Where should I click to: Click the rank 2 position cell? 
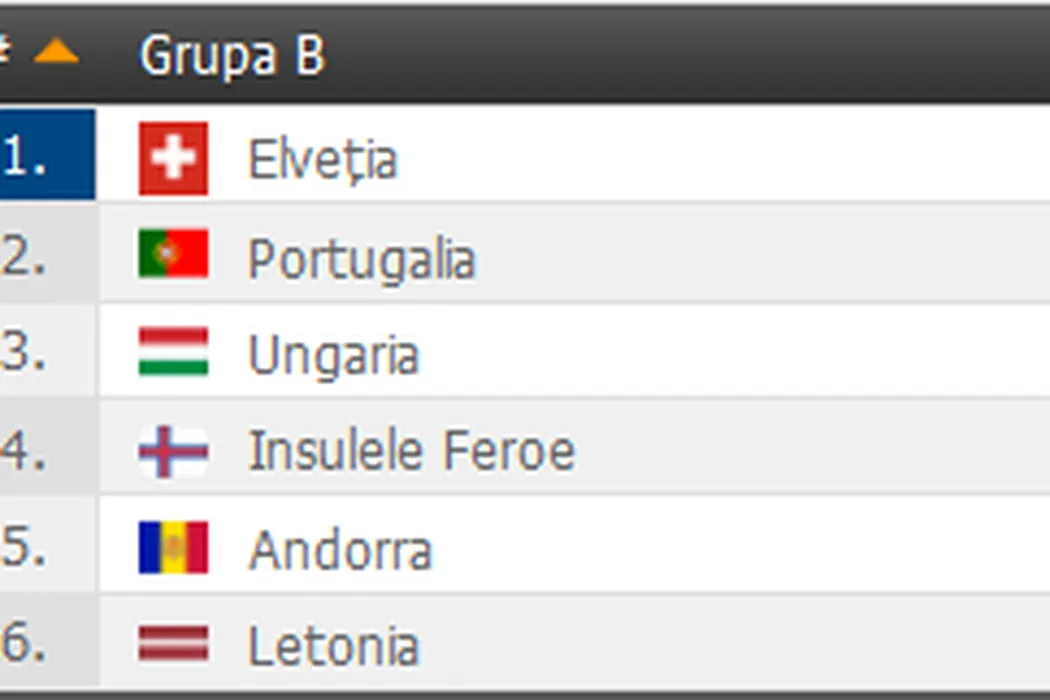pos(45,254)
